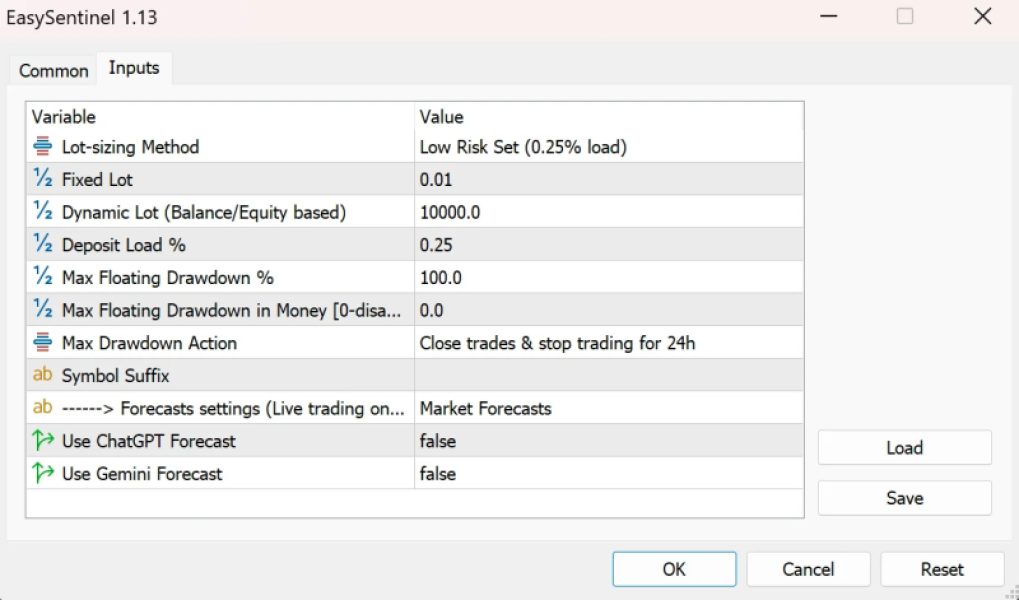Click the Use ChatGPT Forecast boolean icon

[43, 441]
